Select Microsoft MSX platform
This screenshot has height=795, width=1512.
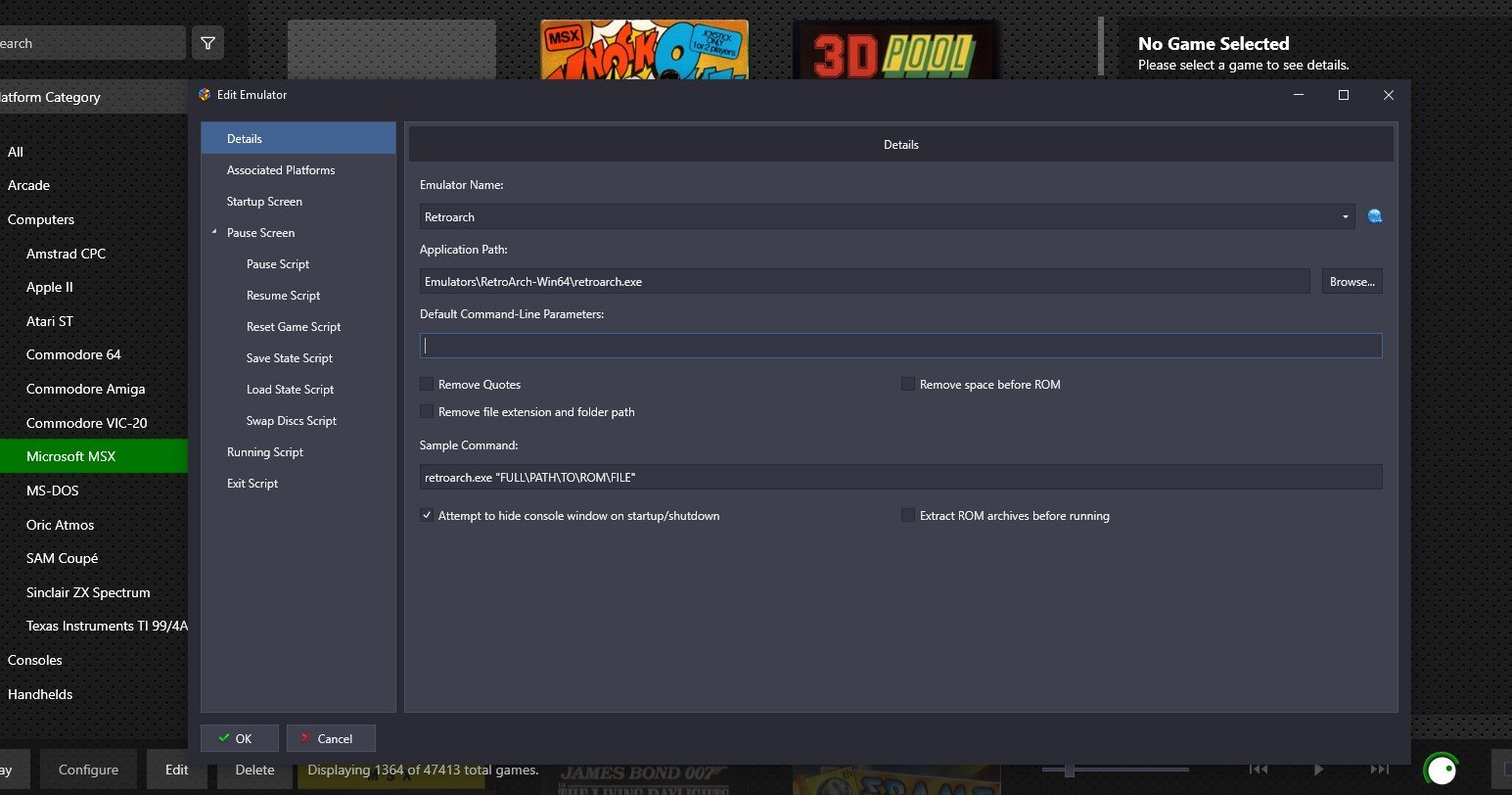(x=94, y=456)
